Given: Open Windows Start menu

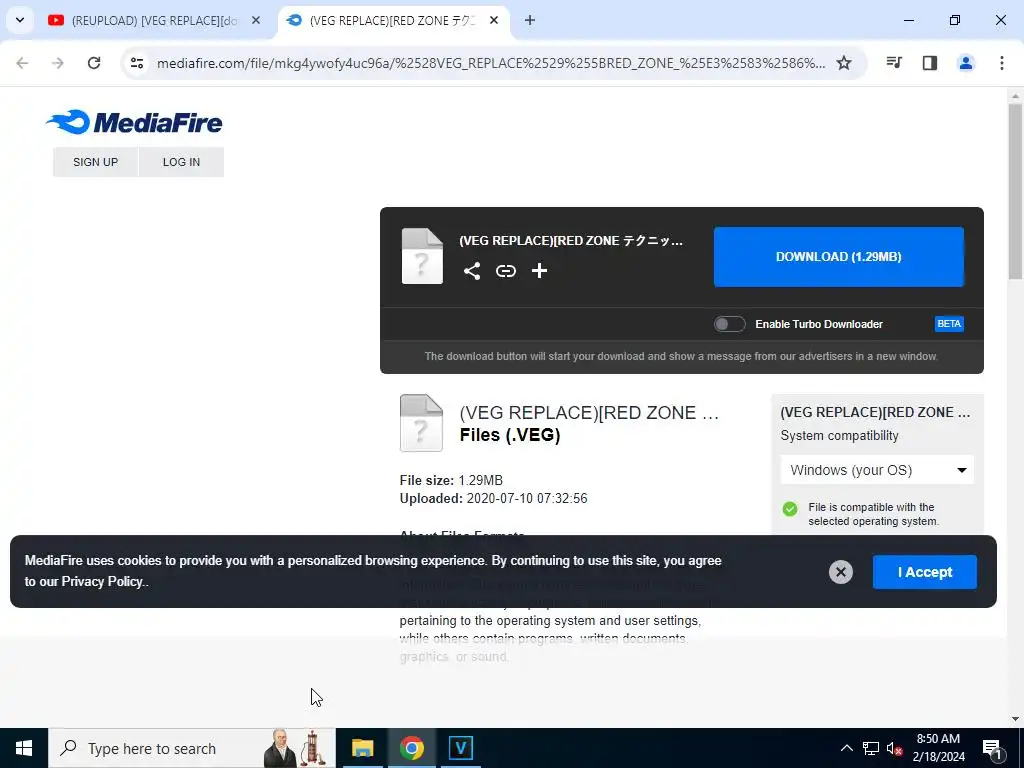Looking at the screenshot, I should tap(24, 748).
